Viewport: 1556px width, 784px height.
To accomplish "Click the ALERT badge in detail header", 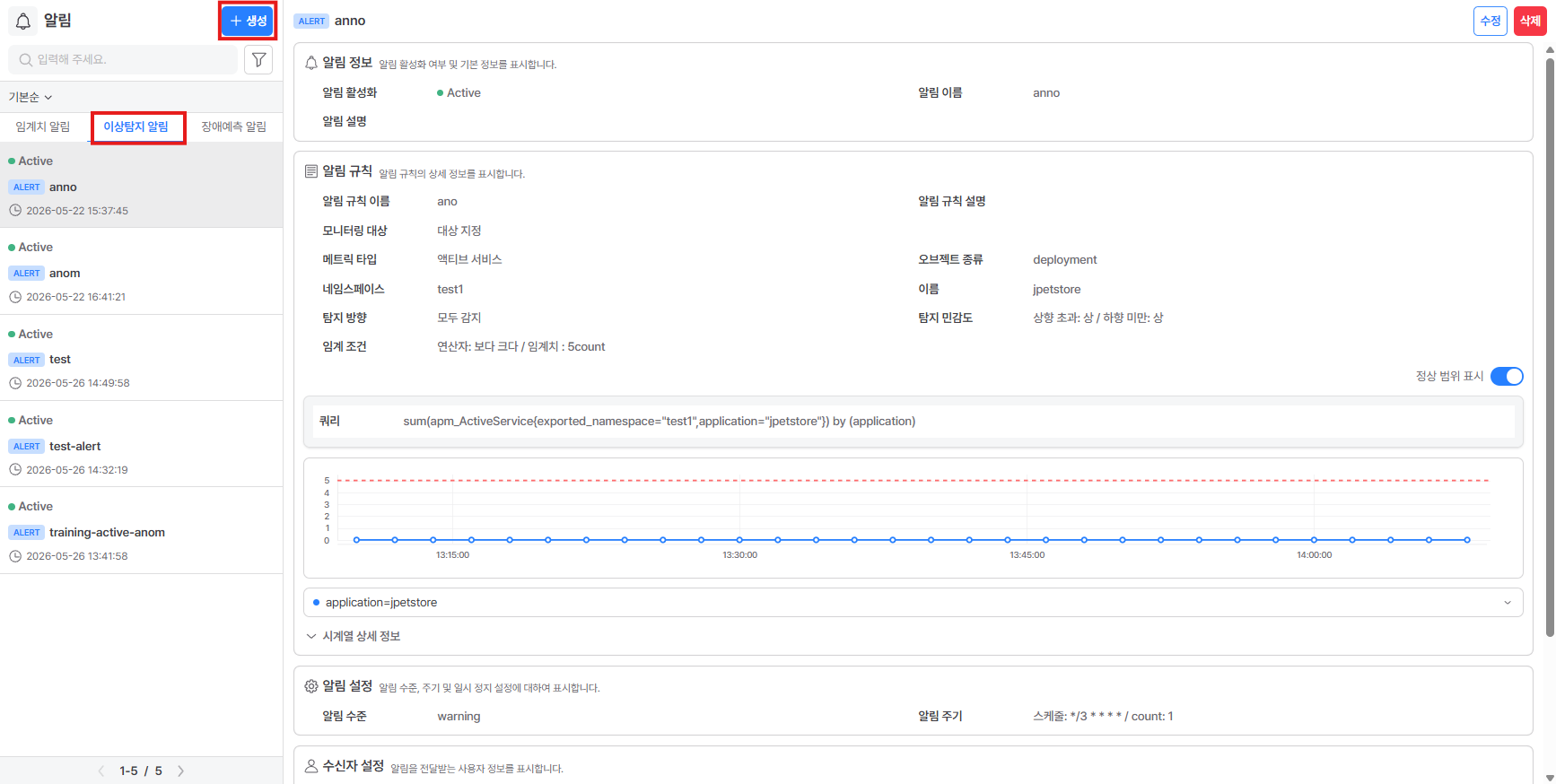I will (311, 22).
